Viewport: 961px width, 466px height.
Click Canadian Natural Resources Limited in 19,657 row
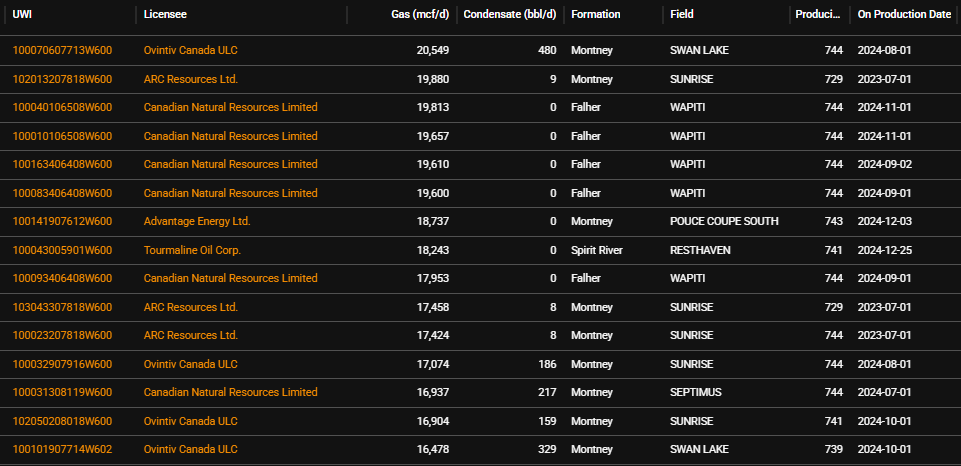230,136
